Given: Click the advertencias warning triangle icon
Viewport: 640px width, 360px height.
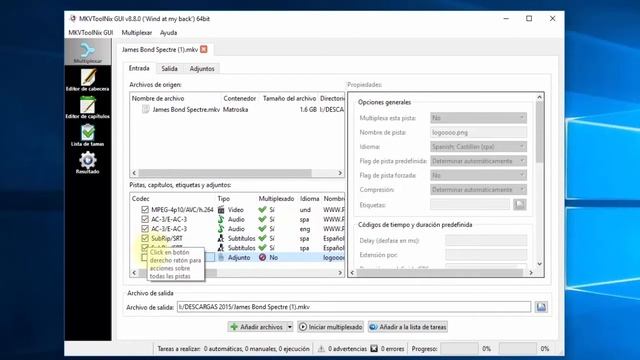Looking at the screenshot, I should click(x=321, y=349).
